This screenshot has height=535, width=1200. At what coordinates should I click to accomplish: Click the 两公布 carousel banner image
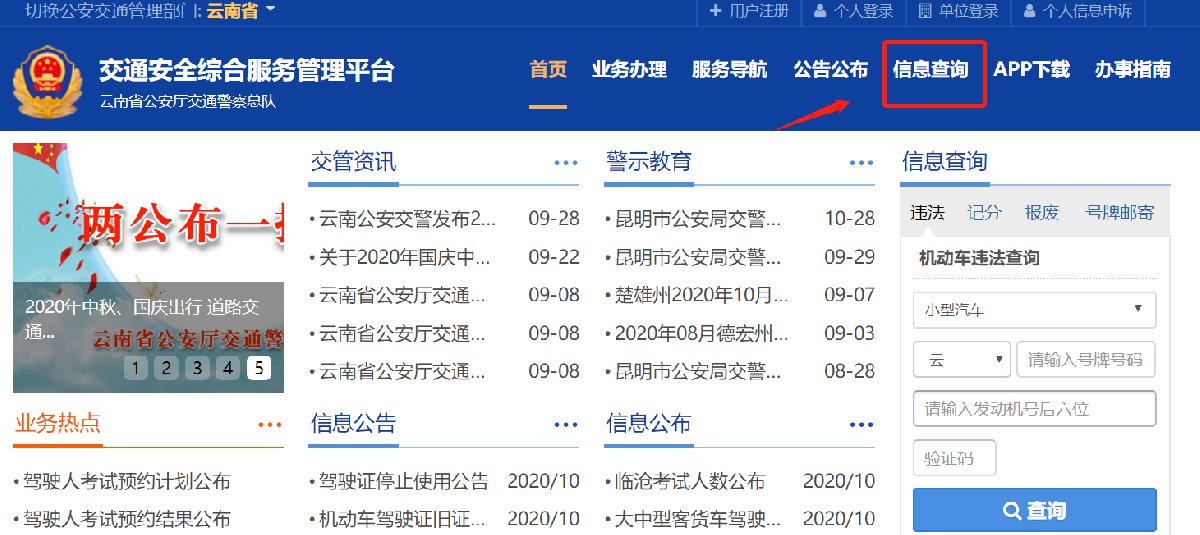[148, 267]
